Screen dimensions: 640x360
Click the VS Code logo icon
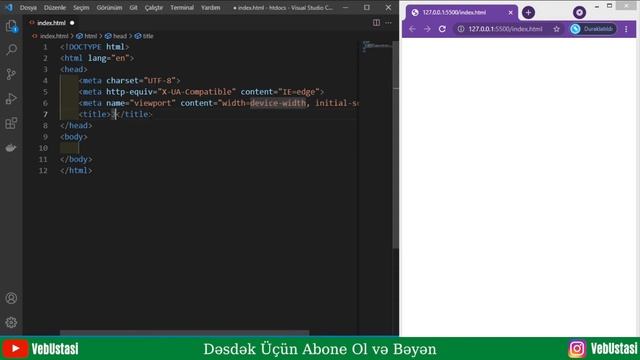pyautogui.click(x=9, y=7)
